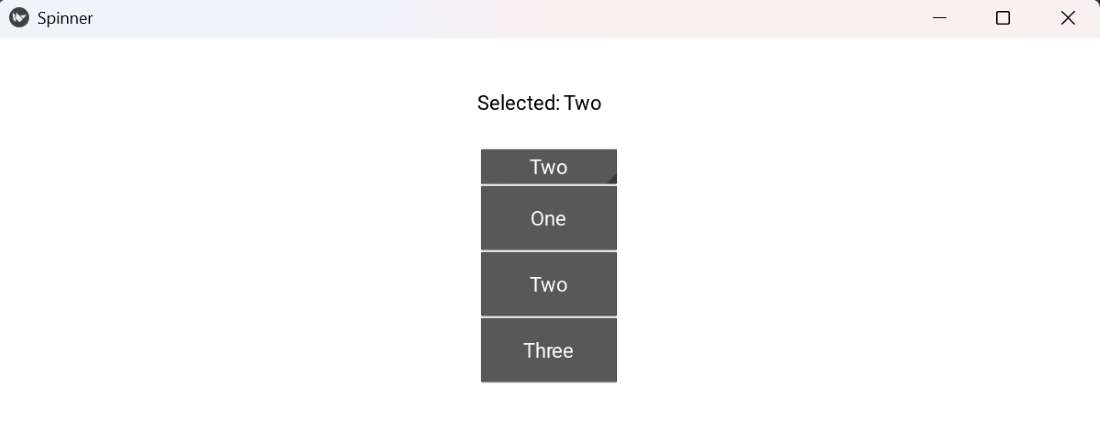Pick "Three" from the spinner options
The width and height of the screenshot is (1100, 423).
pos(548,350)
